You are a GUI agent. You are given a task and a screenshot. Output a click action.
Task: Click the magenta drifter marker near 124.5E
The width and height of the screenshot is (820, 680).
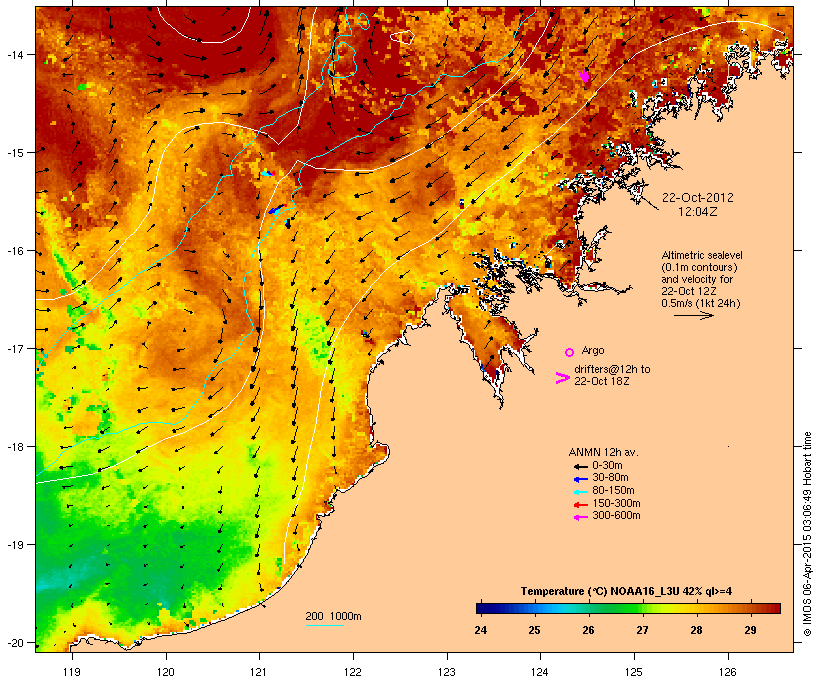tap(585, 76)
